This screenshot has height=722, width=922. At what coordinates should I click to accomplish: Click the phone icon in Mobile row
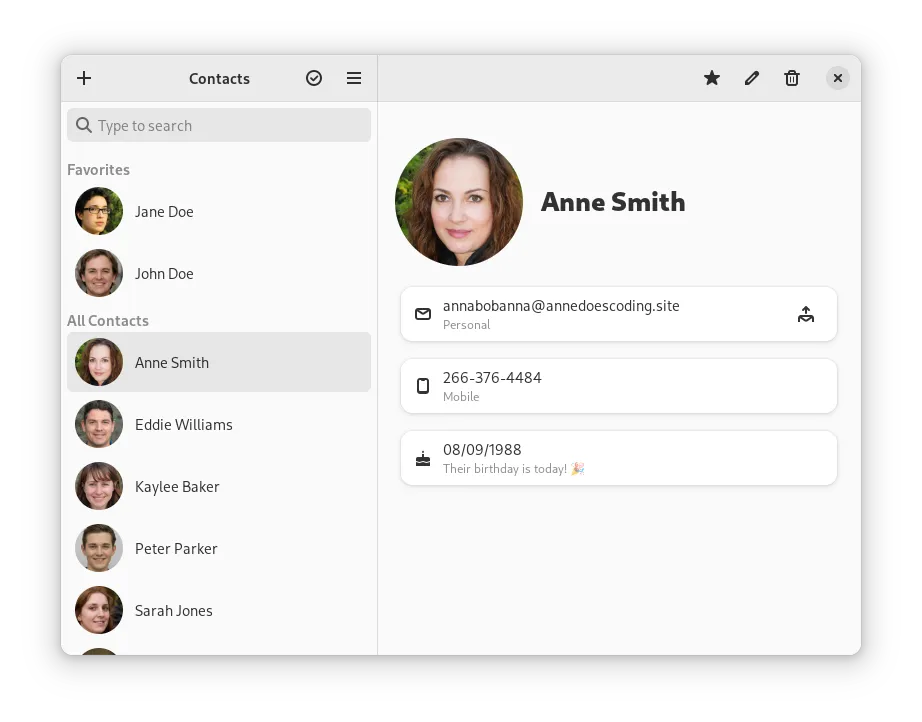pyautogui.click(x=423, y=386)
